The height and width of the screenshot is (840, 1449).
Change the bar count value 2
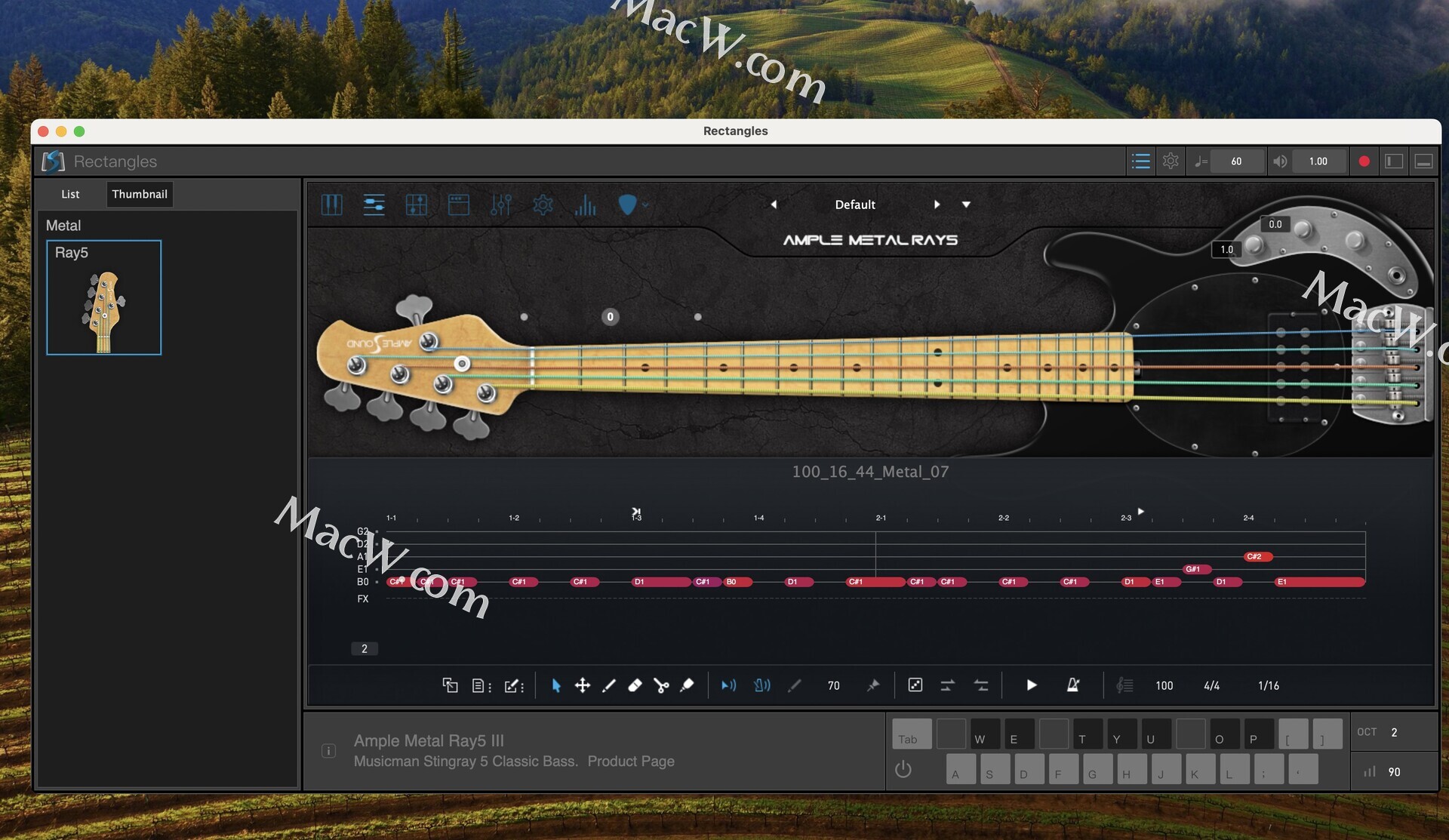click(365, 648)
